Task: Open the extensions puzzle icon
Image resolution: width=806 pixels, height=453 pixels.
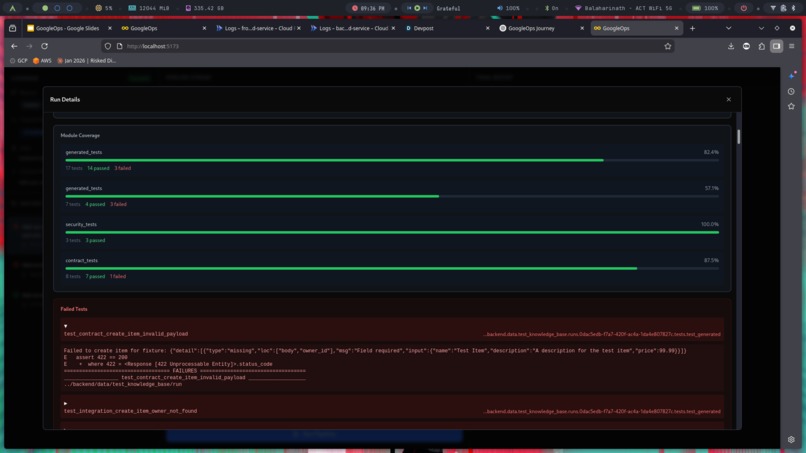Action: coord(761,46)
